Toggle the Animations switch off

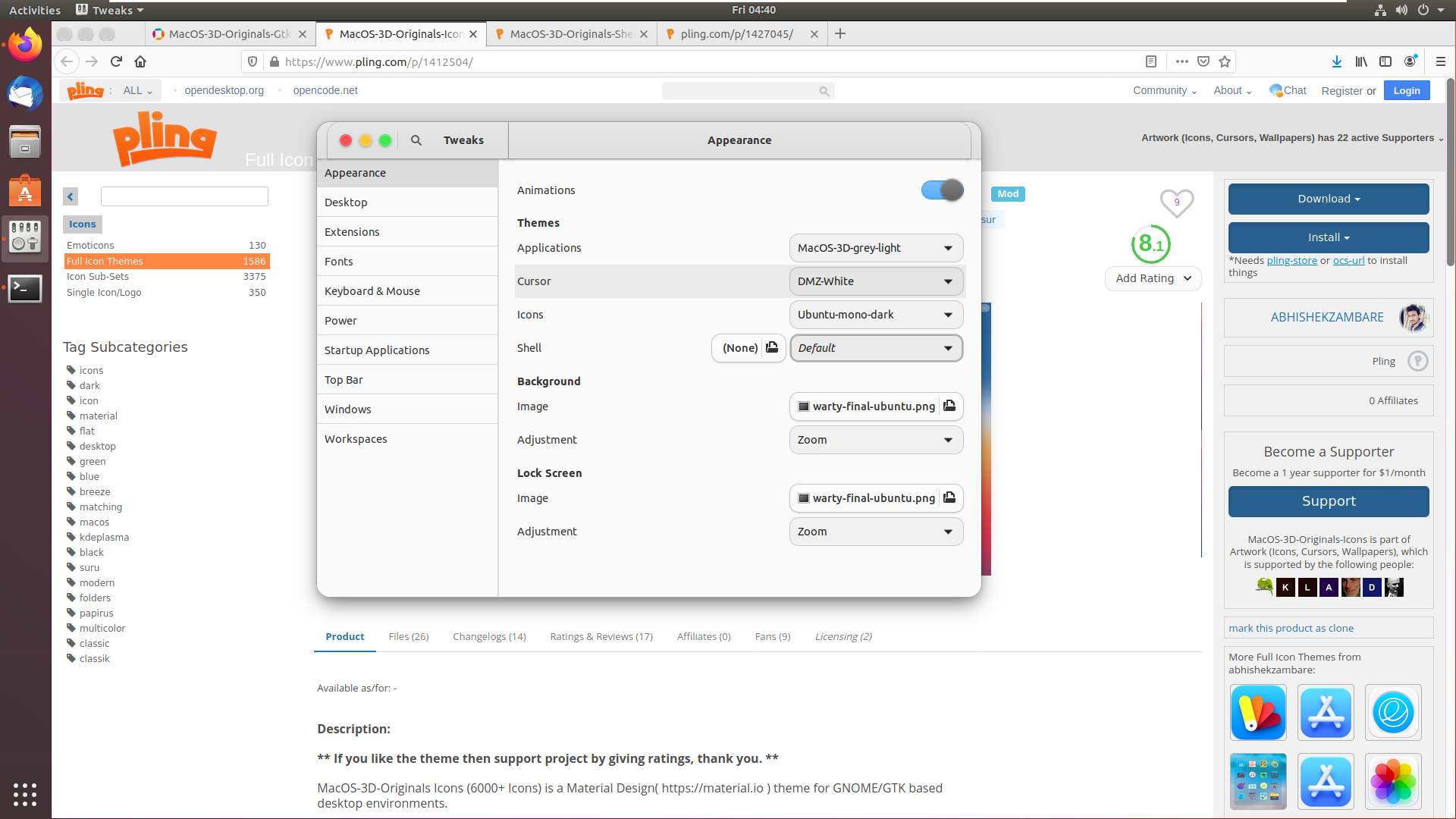tap(942, 190)
